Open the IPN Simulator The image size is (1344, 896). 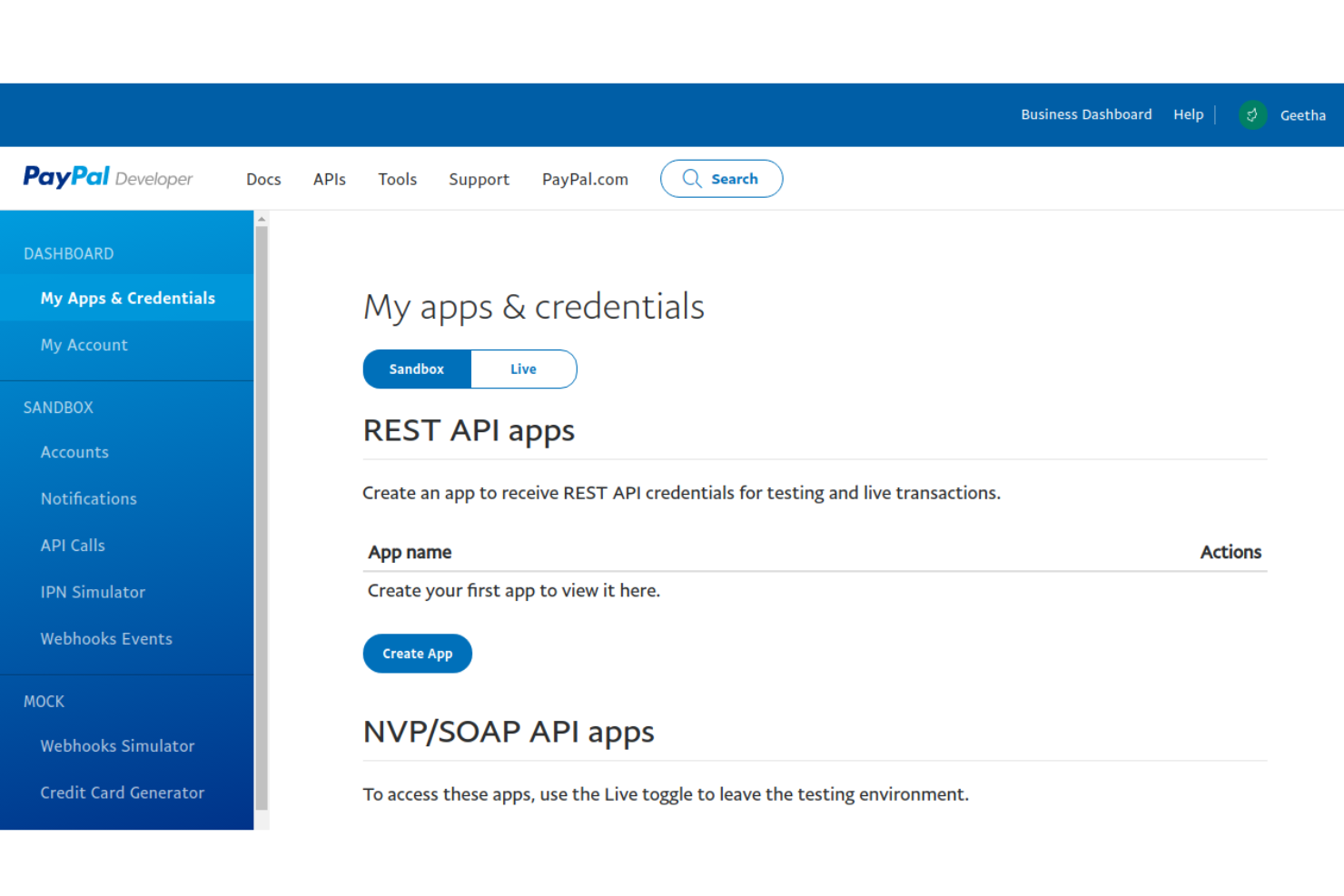coord(93,592)
